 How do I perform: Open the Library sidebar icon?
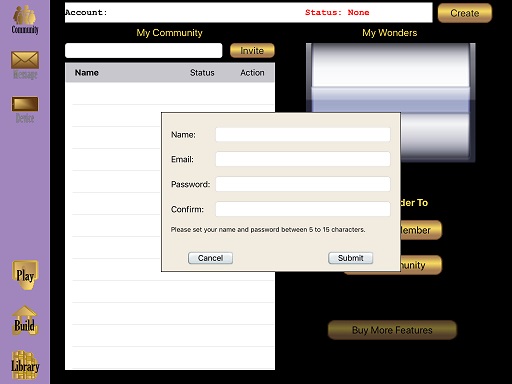(x=25, y=365)
